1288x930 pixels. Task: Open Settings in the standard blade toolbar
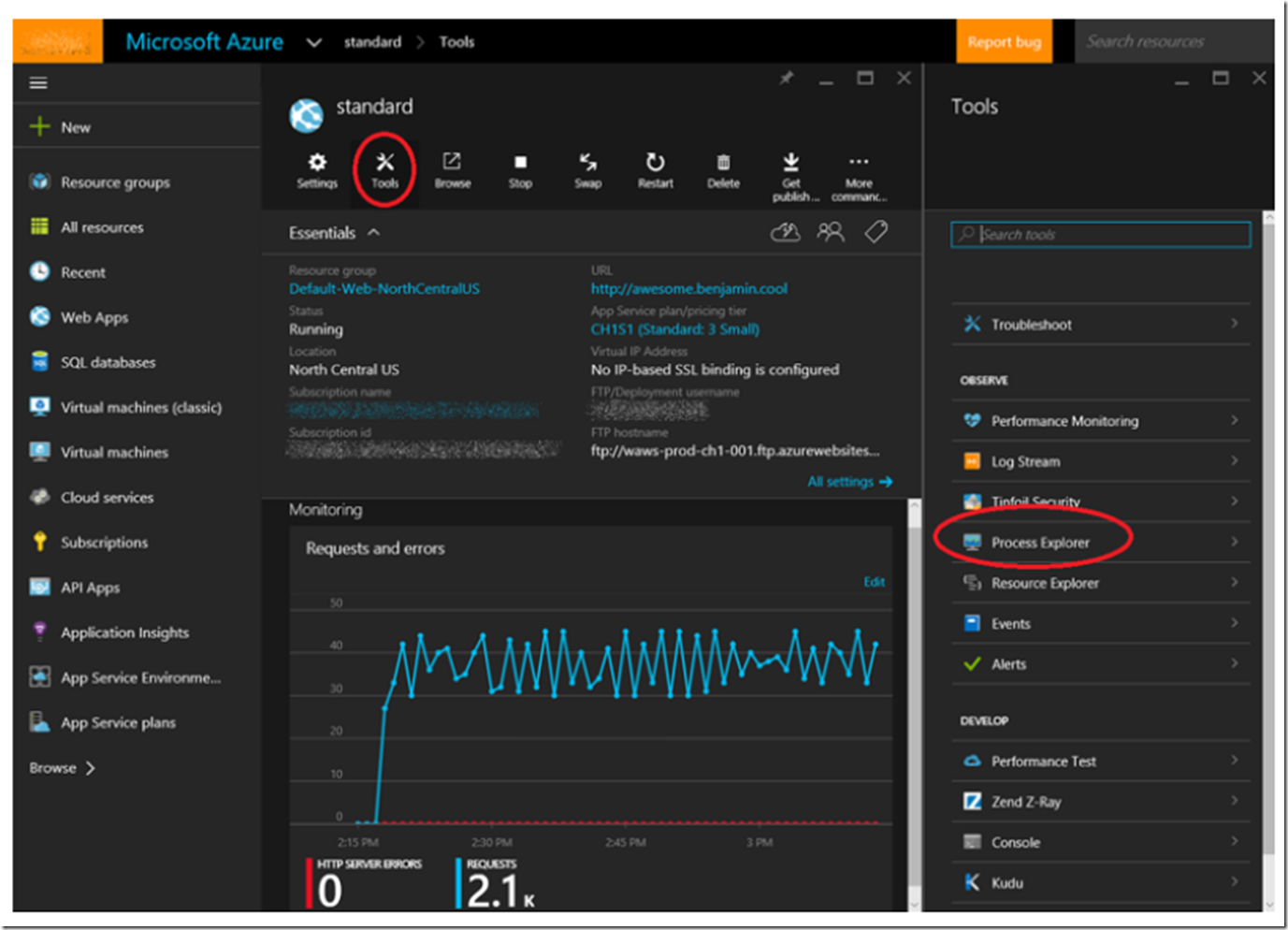tap(317, 171)
